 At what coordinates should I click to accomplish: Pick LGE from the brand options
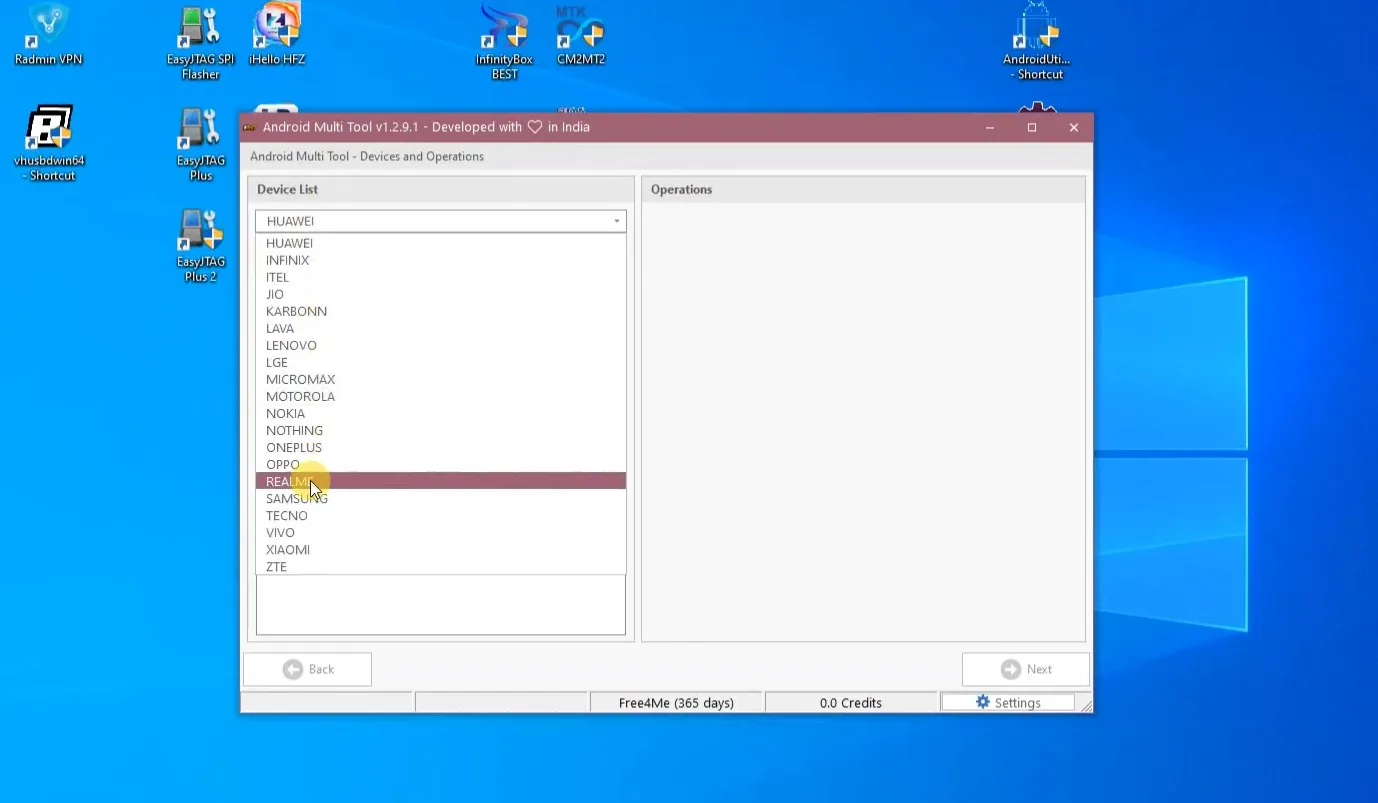click(x=441, y=362)
